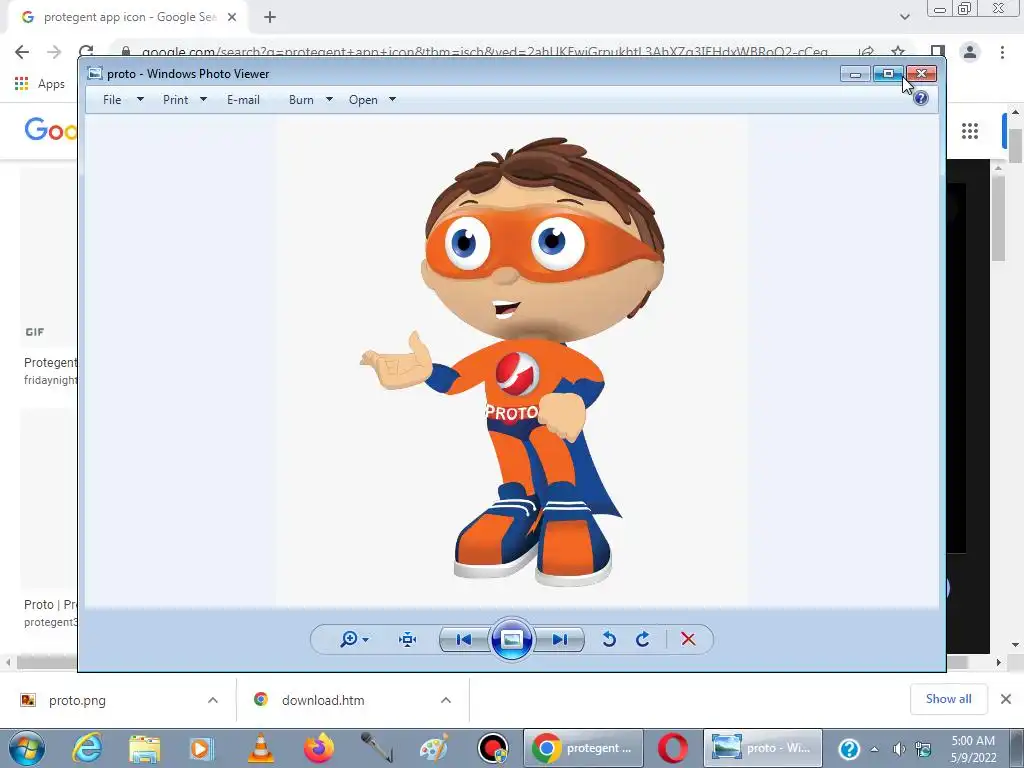Open Apps bookmarks shortcut

[x=40, y=84]
